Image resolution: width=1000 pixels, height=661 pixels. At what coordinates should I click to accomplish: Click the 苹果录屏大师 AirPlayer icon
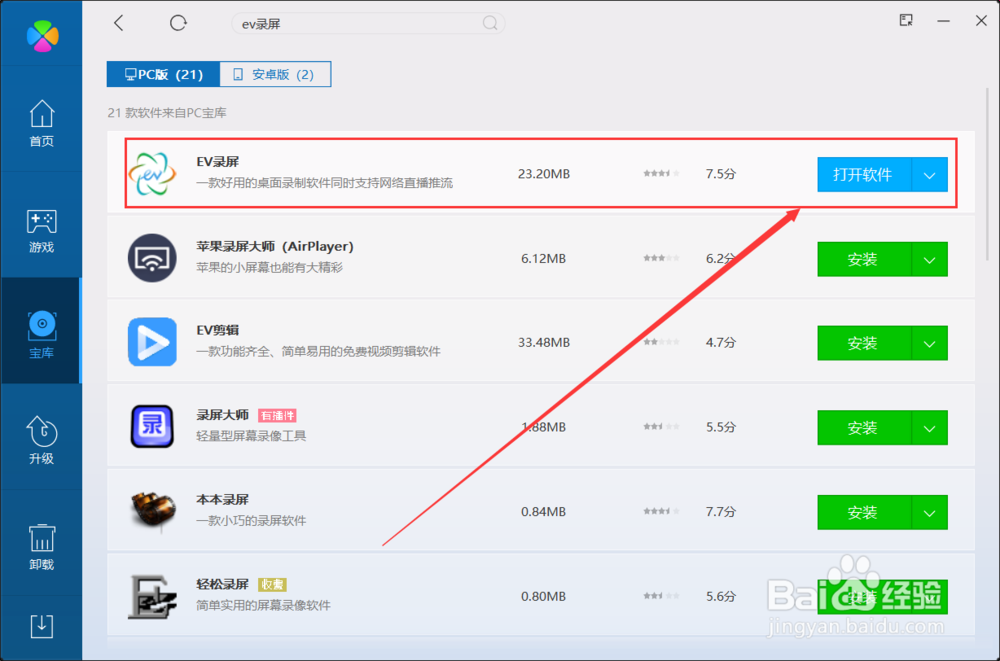coord(152,258)
